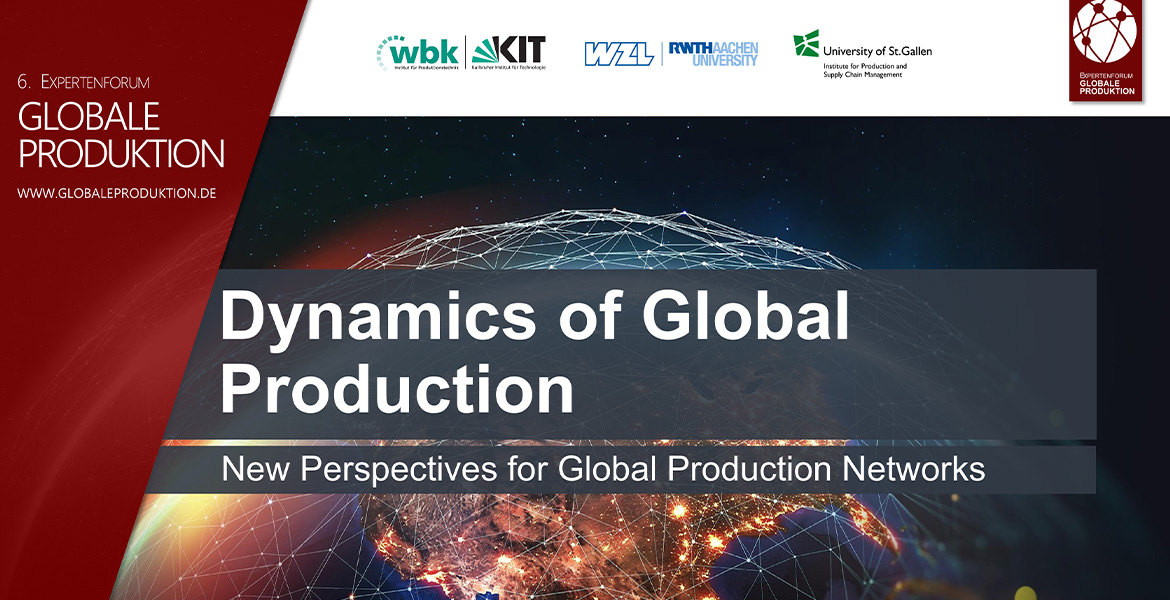Click the Expertenforum Globale Produktion globe badge
1170x600 pixels.
(1105, 49)
